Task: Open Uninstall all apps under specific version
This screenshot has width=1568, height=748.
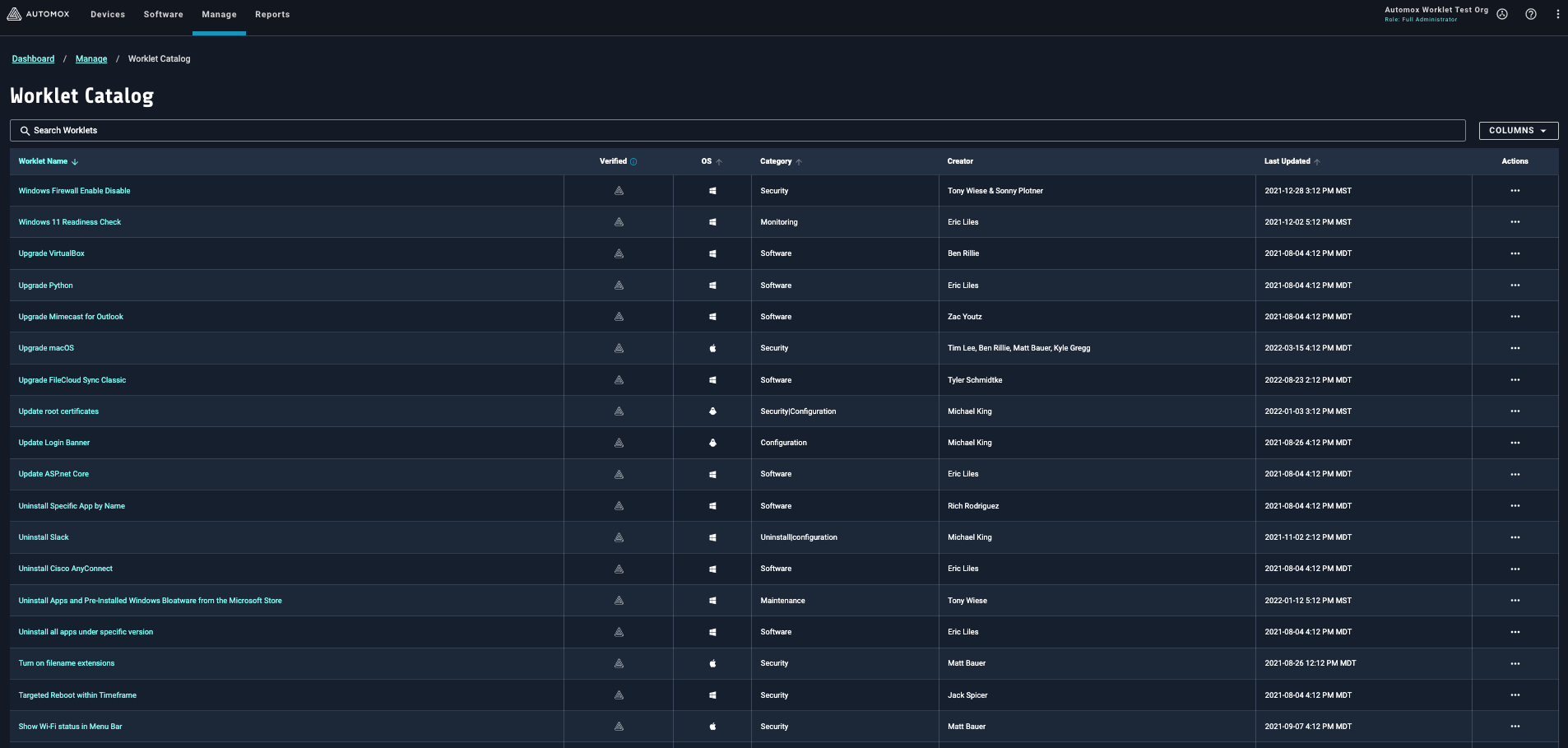Action: pyautogui.click(x=86, y=632)
